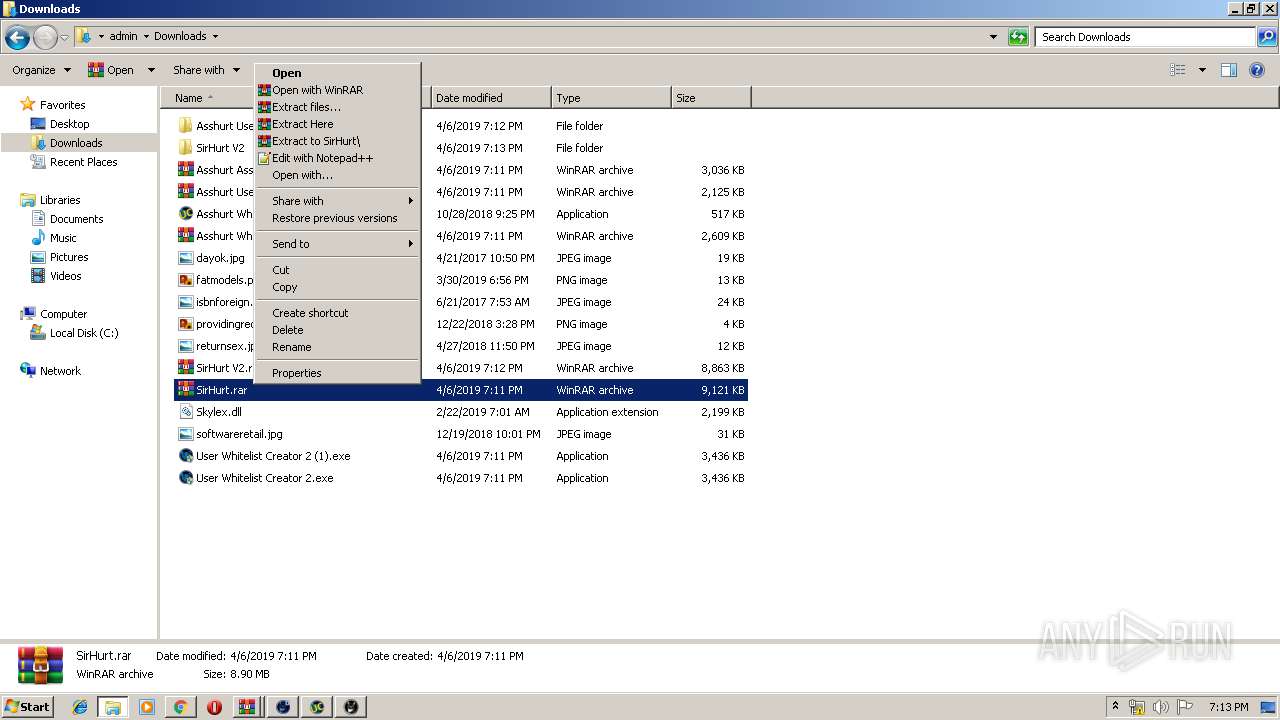Switch to WinRAR taskbar button
The height and width of the screenshot is (720, 1280).
247,707
